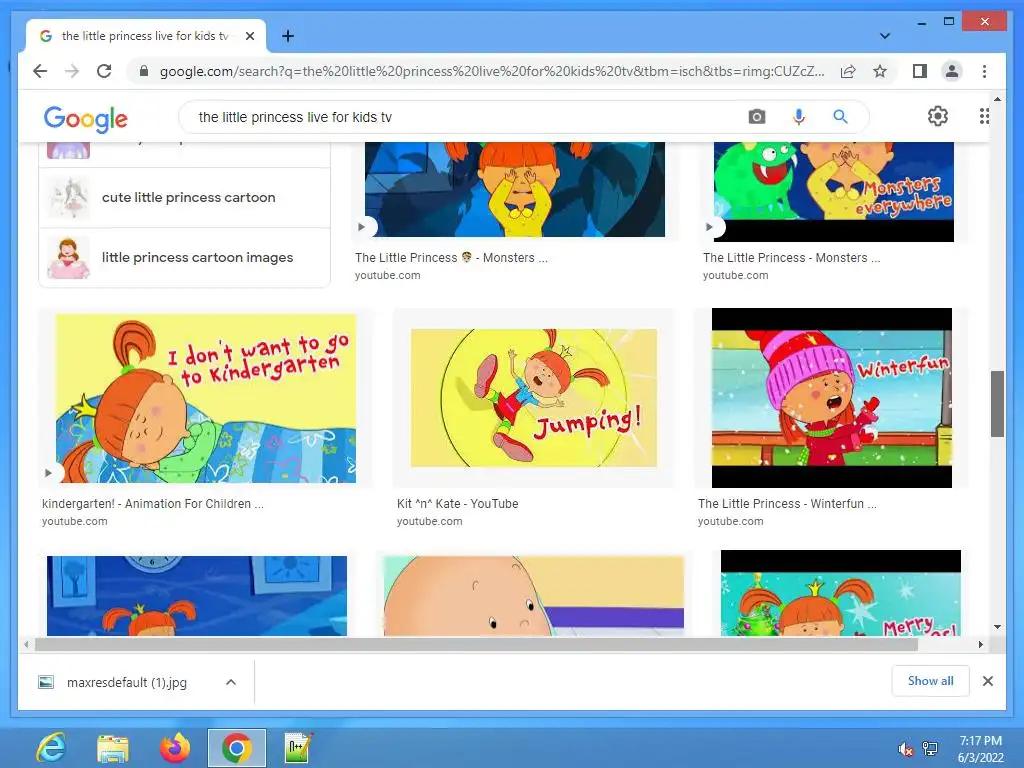1024x768 pixels.
Task: Select 'little princess cartoon images' suggestion
Action: (x=184, y=257)
